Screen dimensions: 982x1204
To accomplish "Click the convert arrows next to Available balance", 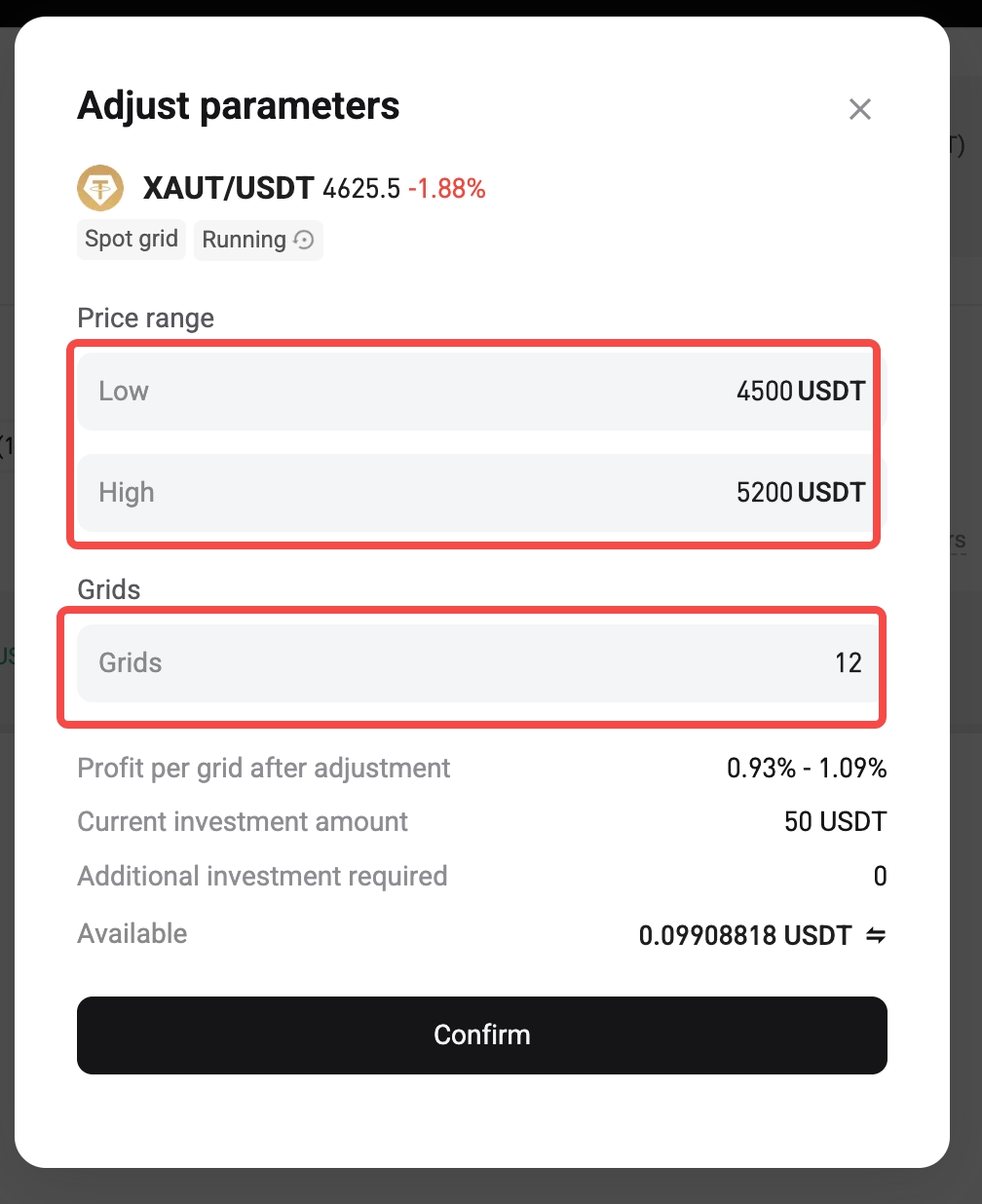I will click(x=876, y=935).
